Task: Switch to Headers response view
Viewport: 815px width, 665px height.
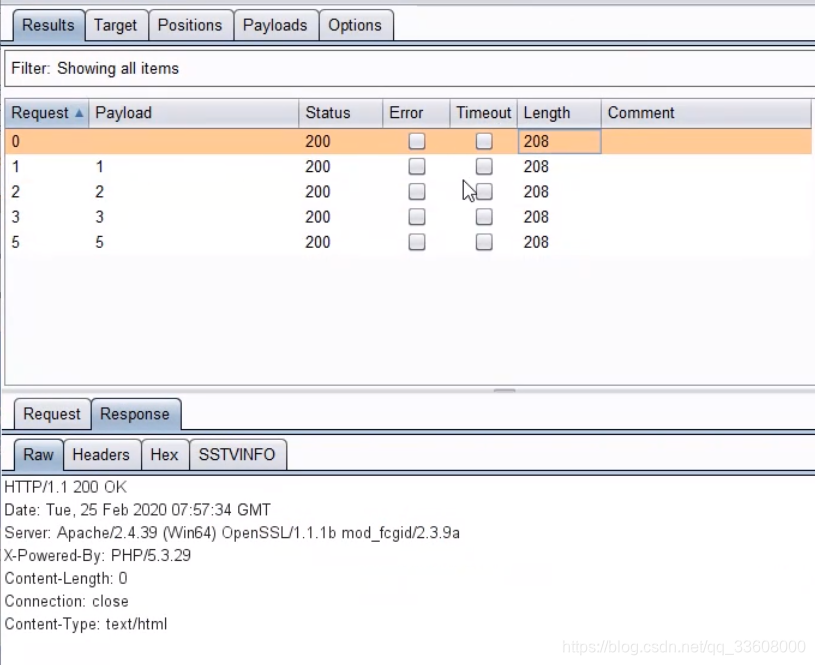Action: 101,454
